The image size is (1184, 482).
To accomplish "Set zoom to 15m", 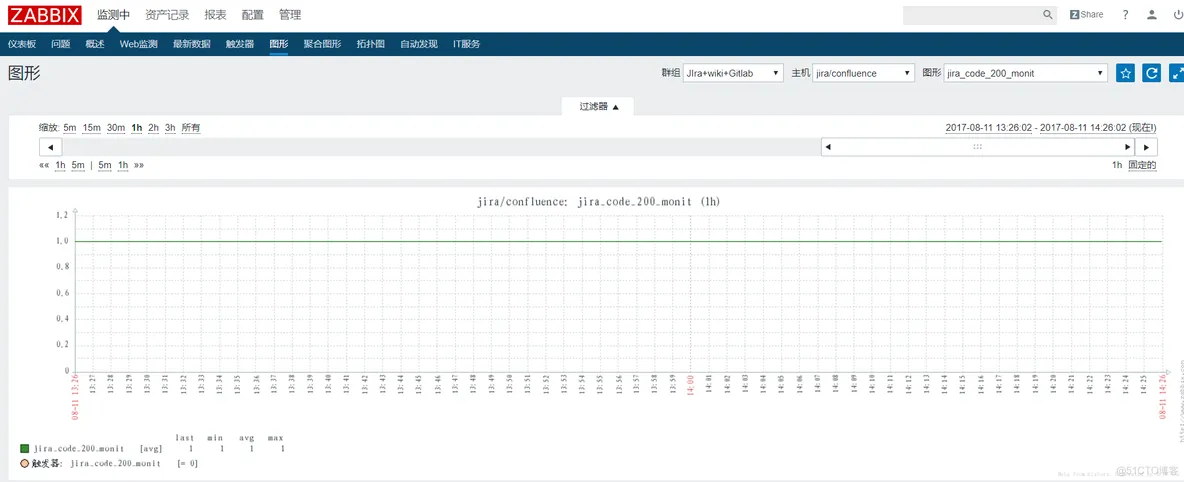I will pyautogui.click(x=91, y=128).
